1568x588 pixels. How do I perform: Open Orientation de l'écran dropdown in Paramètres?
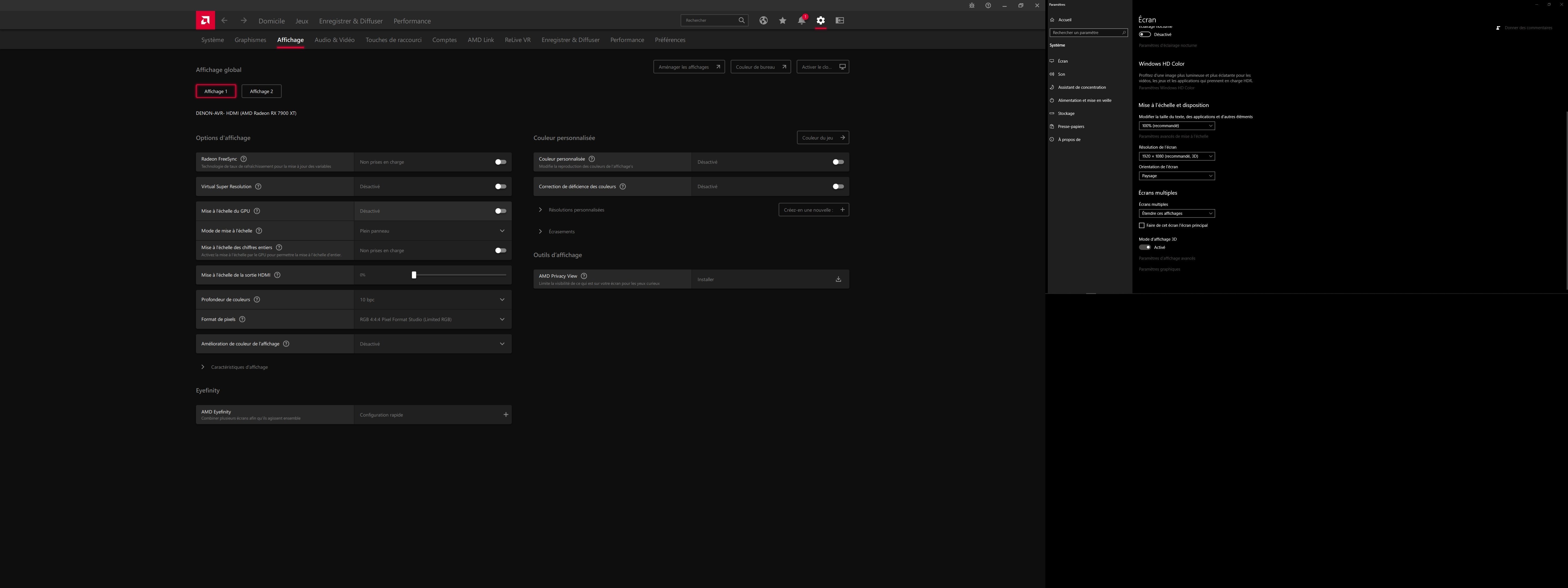click(x=1177, y=175)
